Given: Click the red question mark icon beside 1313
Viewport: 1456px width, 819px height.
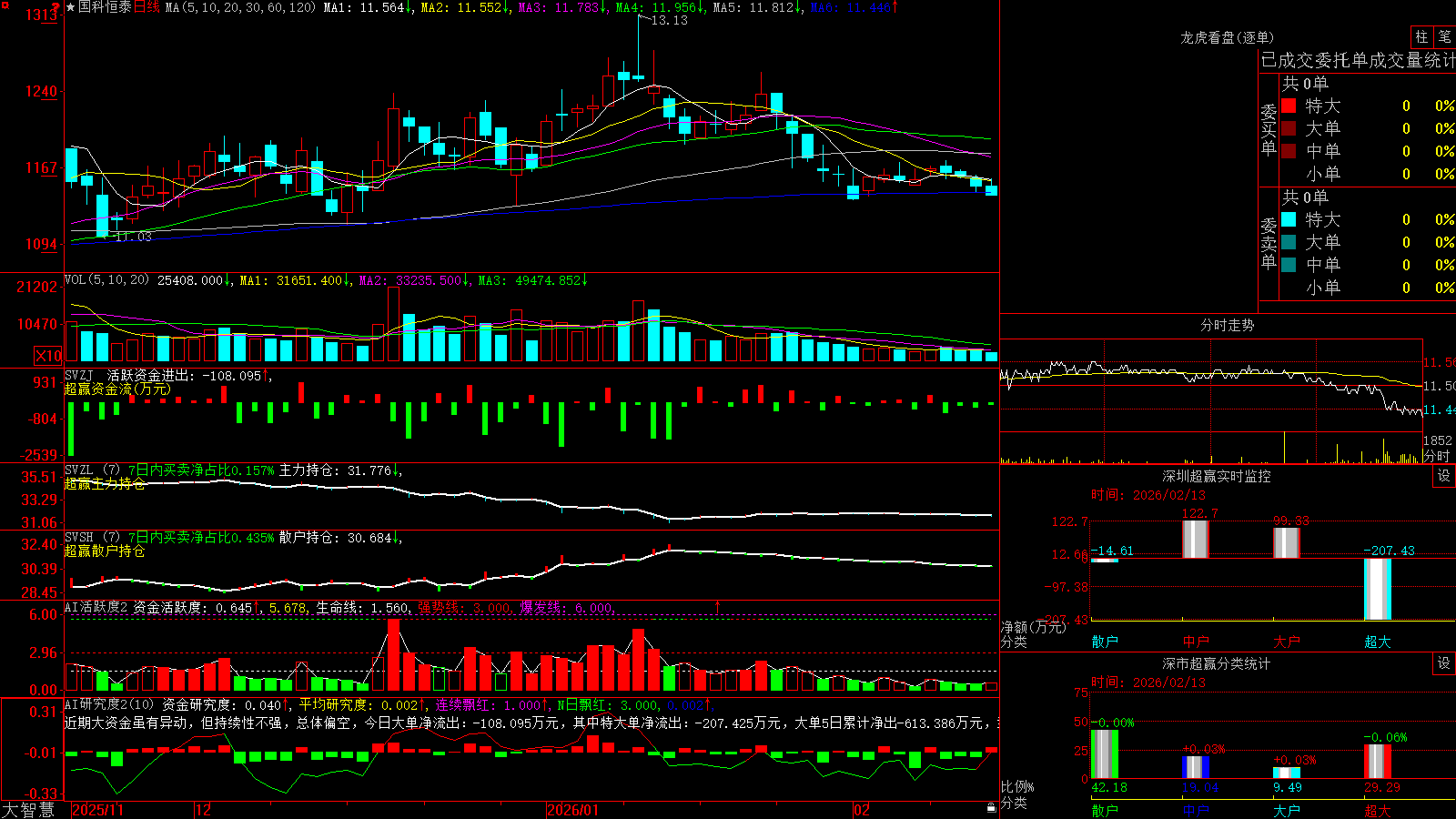Looking at the screenshot, I should pyautogui.click(x=56, y=8).
